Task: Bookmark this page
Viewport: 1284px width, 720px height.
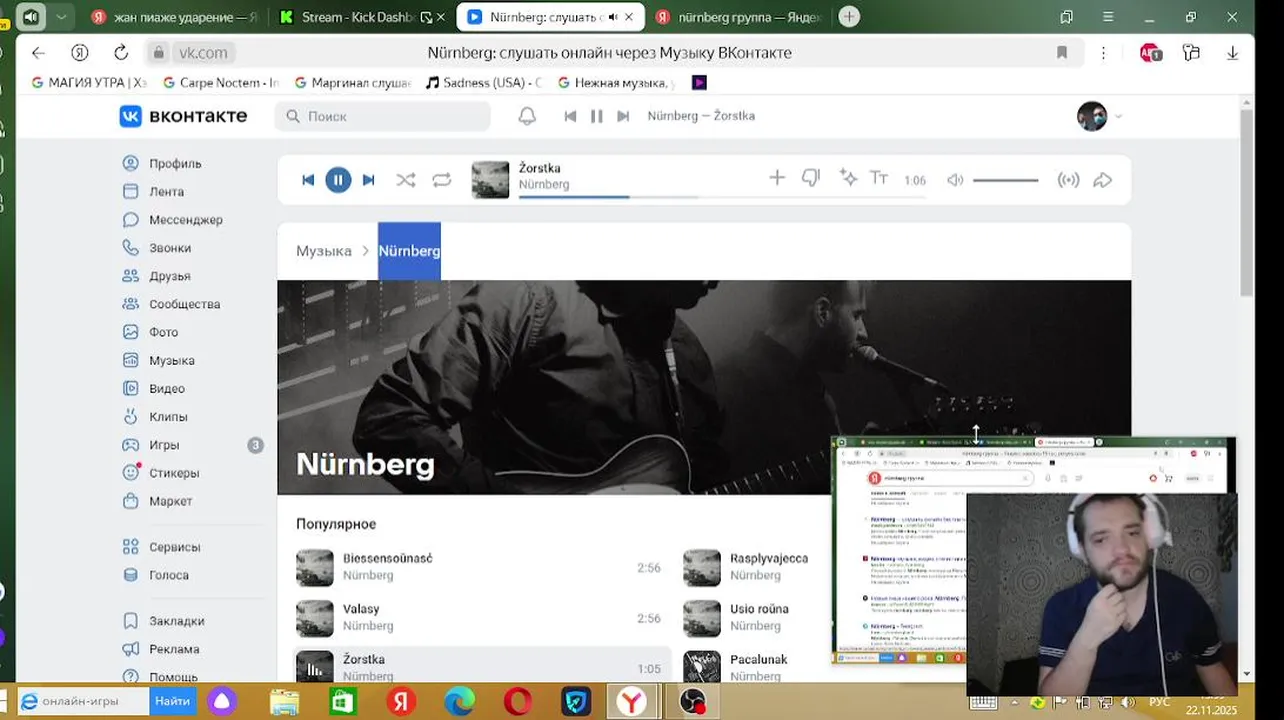Action: pos(1062,53)
